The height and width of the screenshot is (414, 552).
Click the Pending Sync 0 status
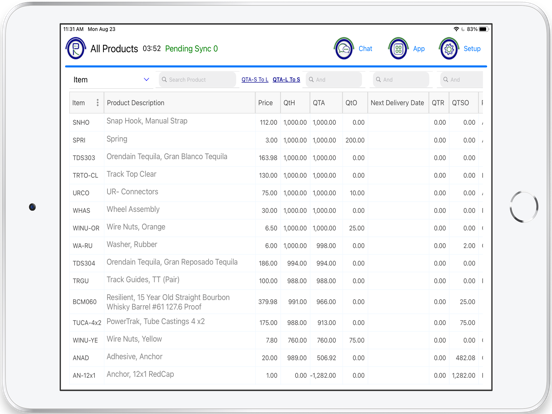tap(192, 49)
